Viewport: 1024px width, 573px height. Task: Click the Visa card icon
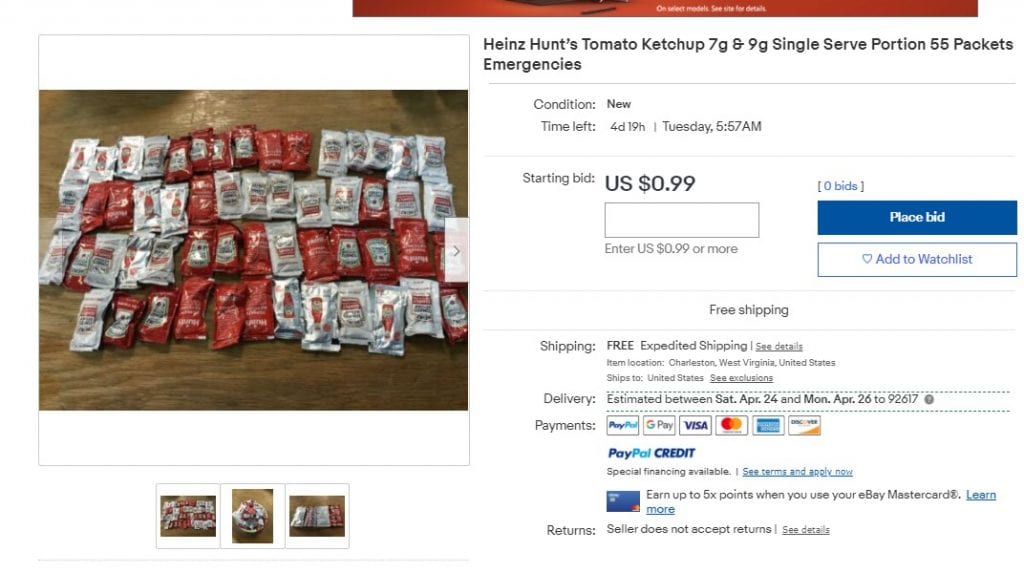tap(696, 425)
